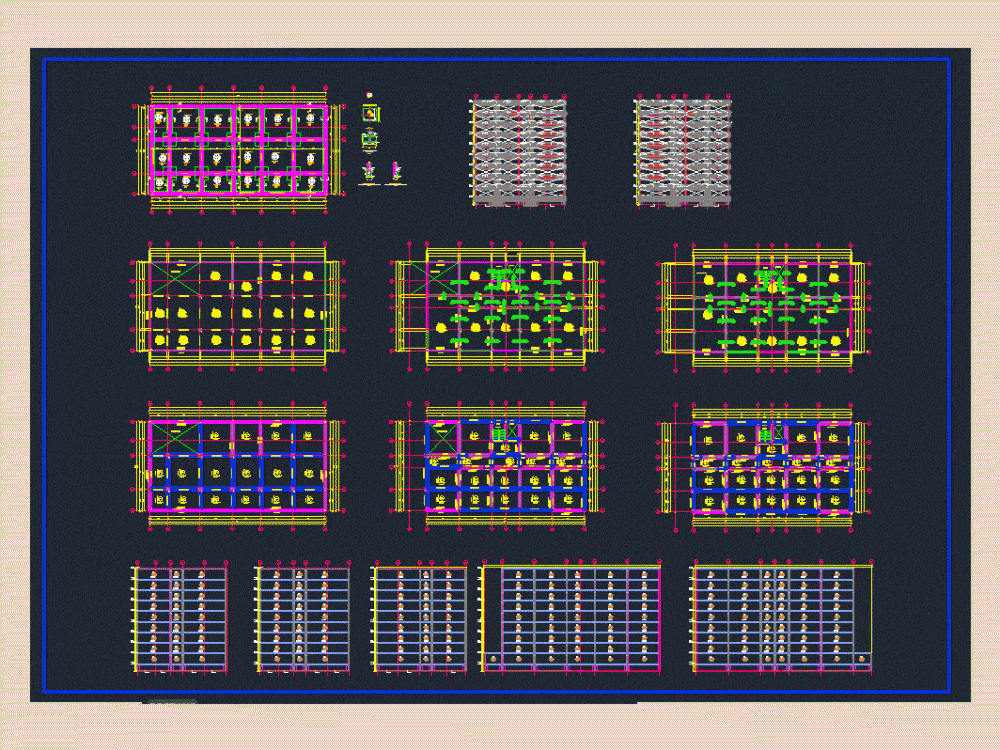Select the third-row middle blue beam plan

tap(497, 466)
